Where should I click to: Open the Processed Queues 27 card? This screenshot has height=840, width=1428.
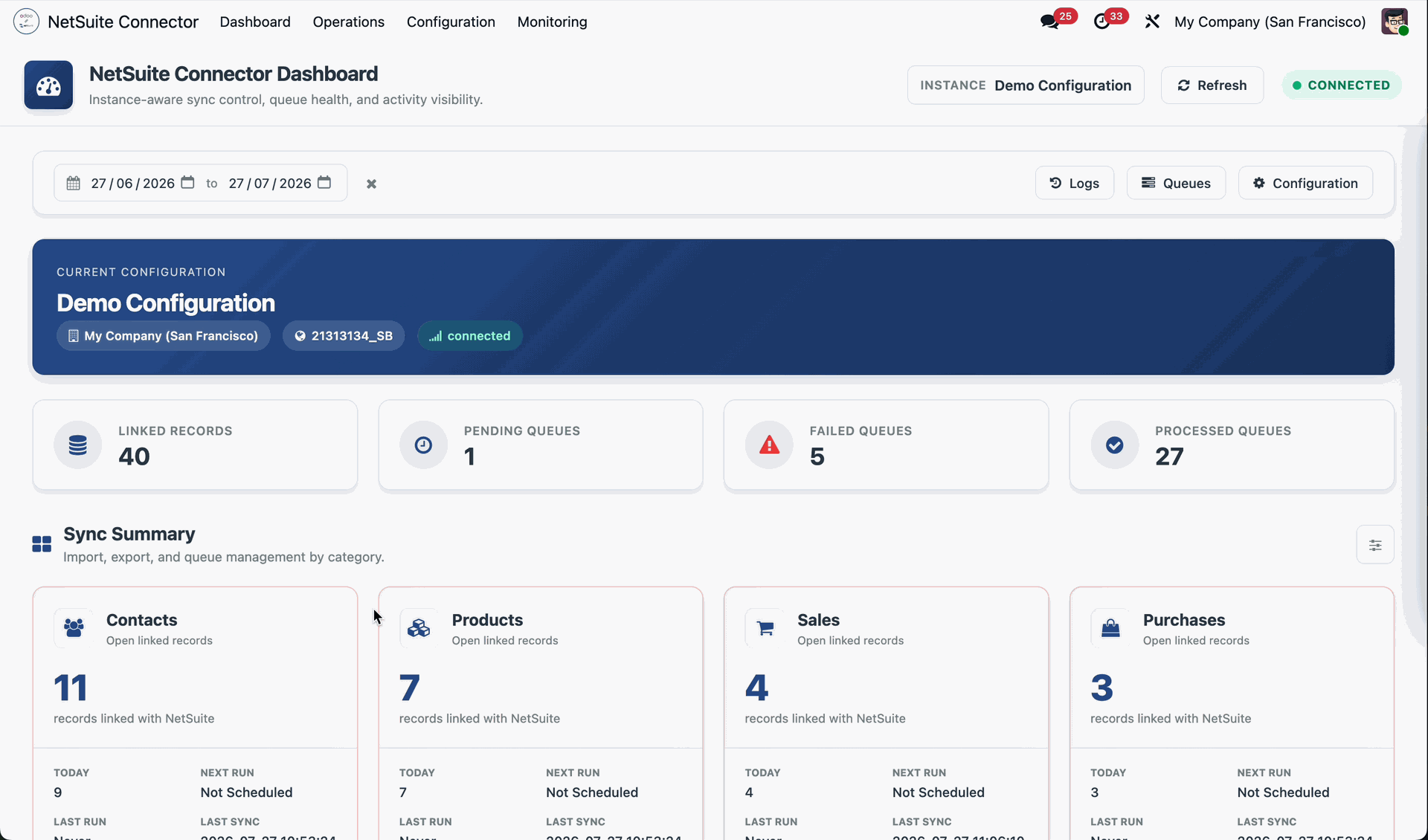pos(1232,445)
